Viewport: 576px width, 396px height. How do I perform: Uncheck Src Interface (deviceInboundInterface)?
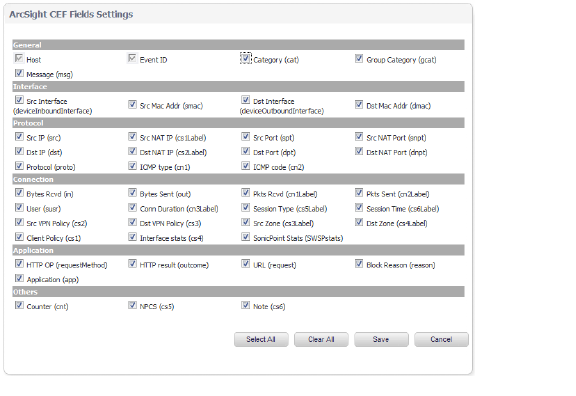coord(19,100)
